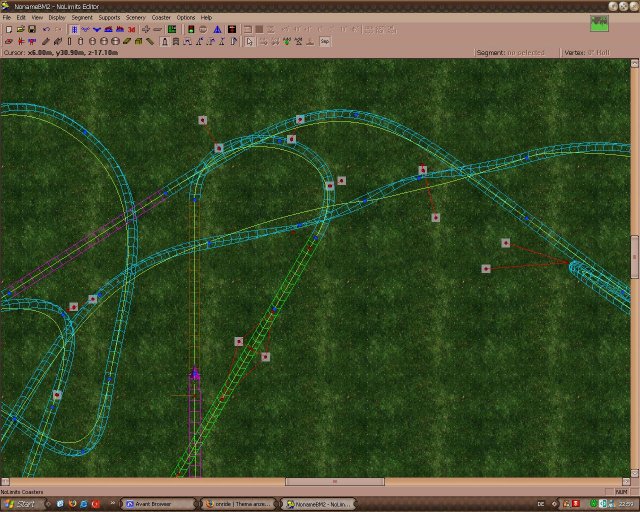Switch to Avant Browser taskbar button
The height and width of the screenshot is (512, 640).
click(x=157, y=504)
